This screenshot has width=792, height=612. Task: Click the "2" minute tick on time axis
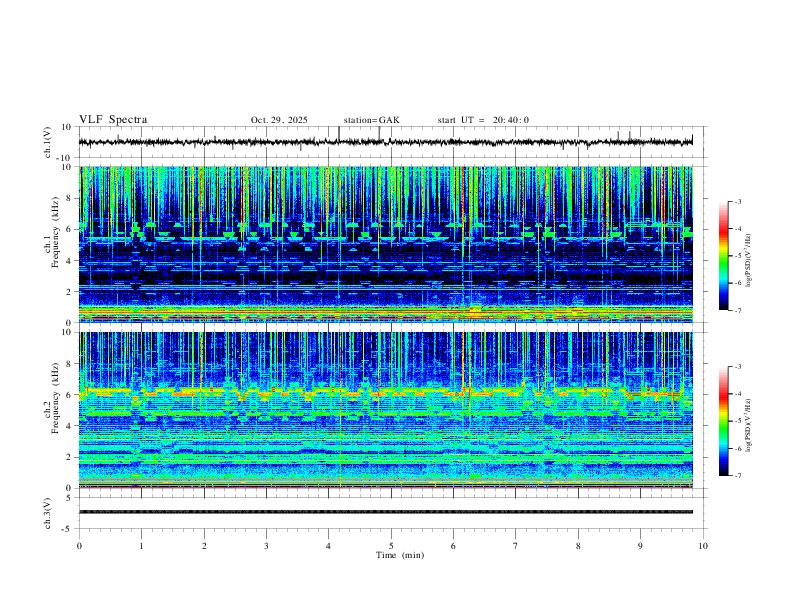point(204,546)
